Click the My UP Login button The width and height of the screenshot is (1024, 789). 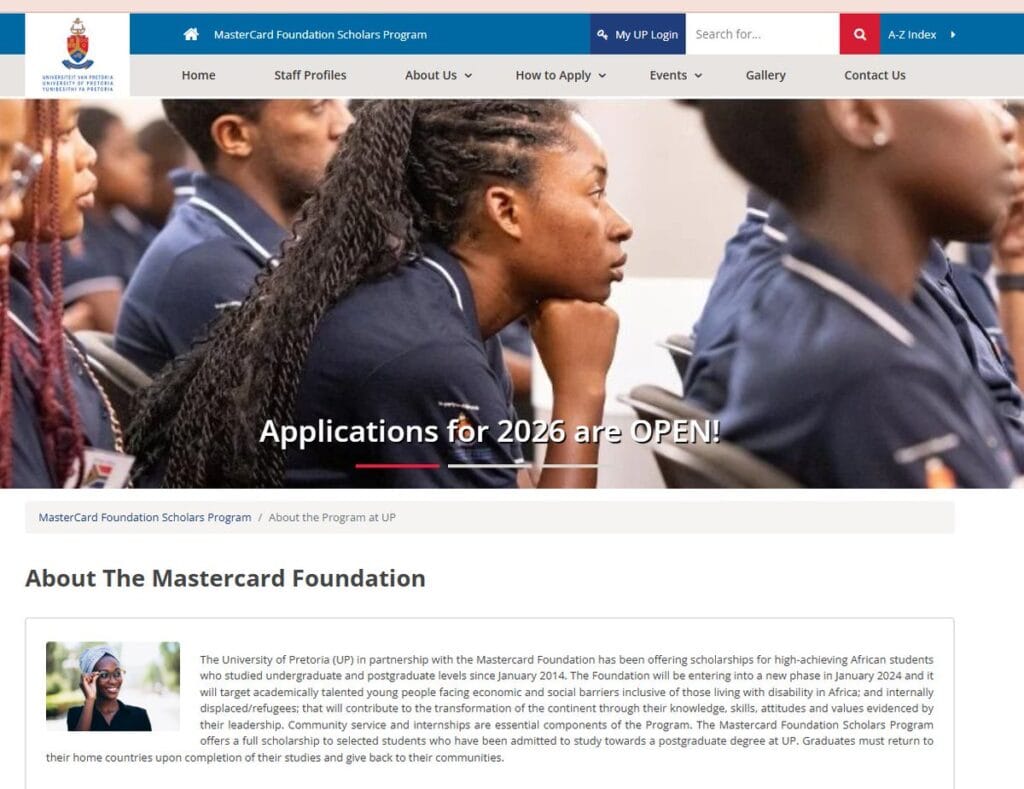(637, 34)
